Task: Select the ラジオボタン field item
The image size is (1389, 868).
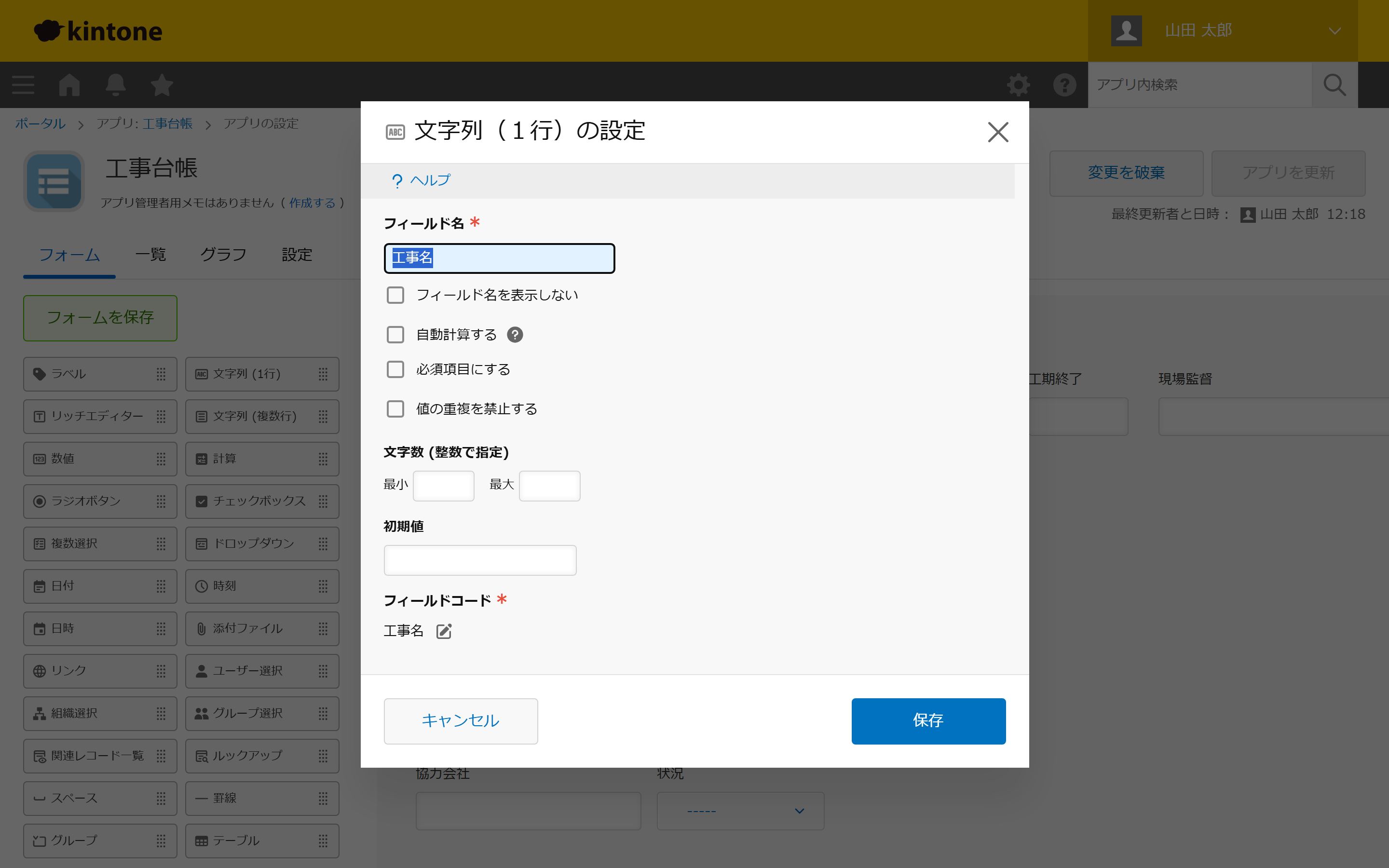Action: coord(100,502)
